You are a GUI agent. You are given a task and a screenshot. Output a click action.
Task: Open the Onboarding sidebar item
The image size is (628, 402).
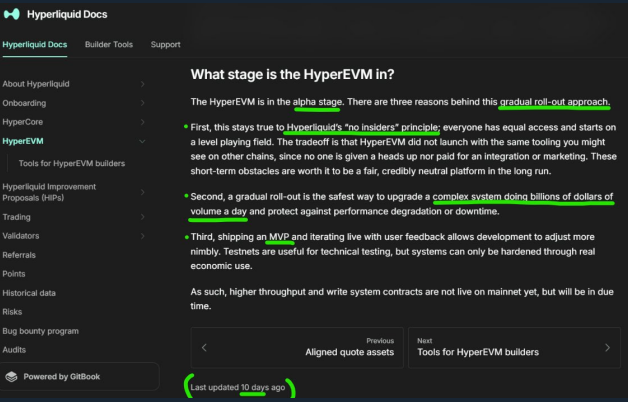pos(24,103)
